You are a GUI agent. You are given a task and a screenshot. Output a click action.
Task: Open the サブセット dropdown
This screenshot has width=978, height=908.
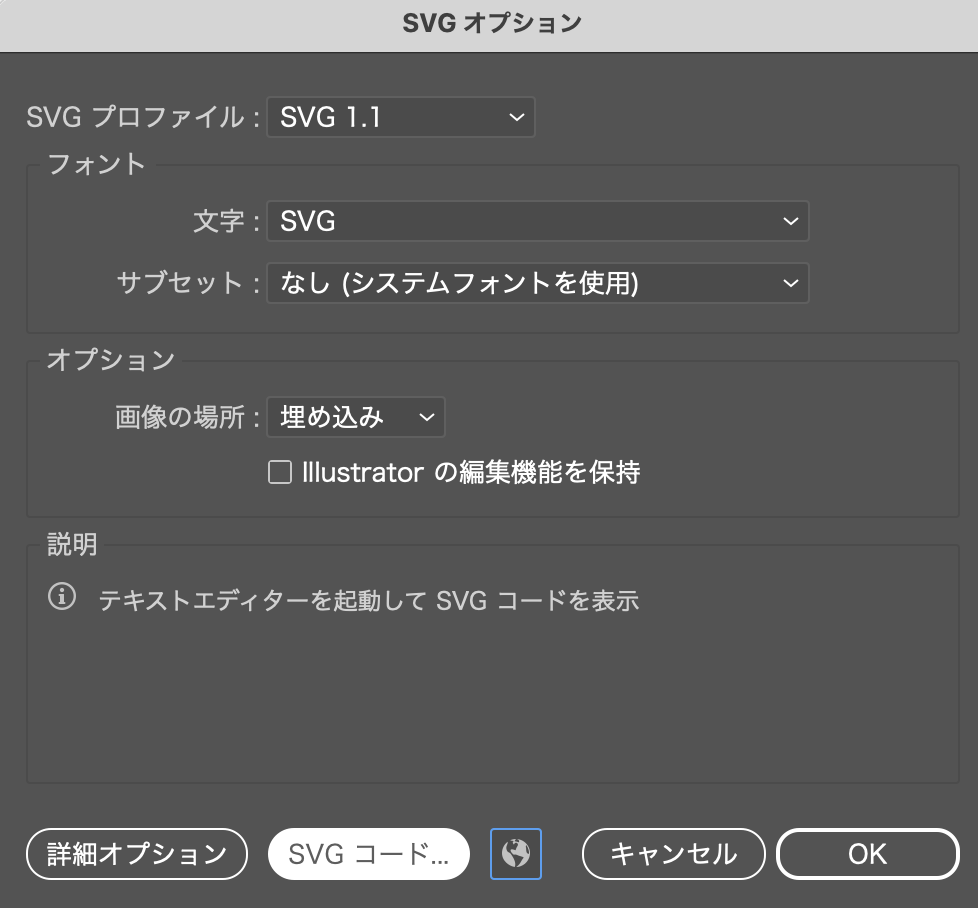point(538,283)
